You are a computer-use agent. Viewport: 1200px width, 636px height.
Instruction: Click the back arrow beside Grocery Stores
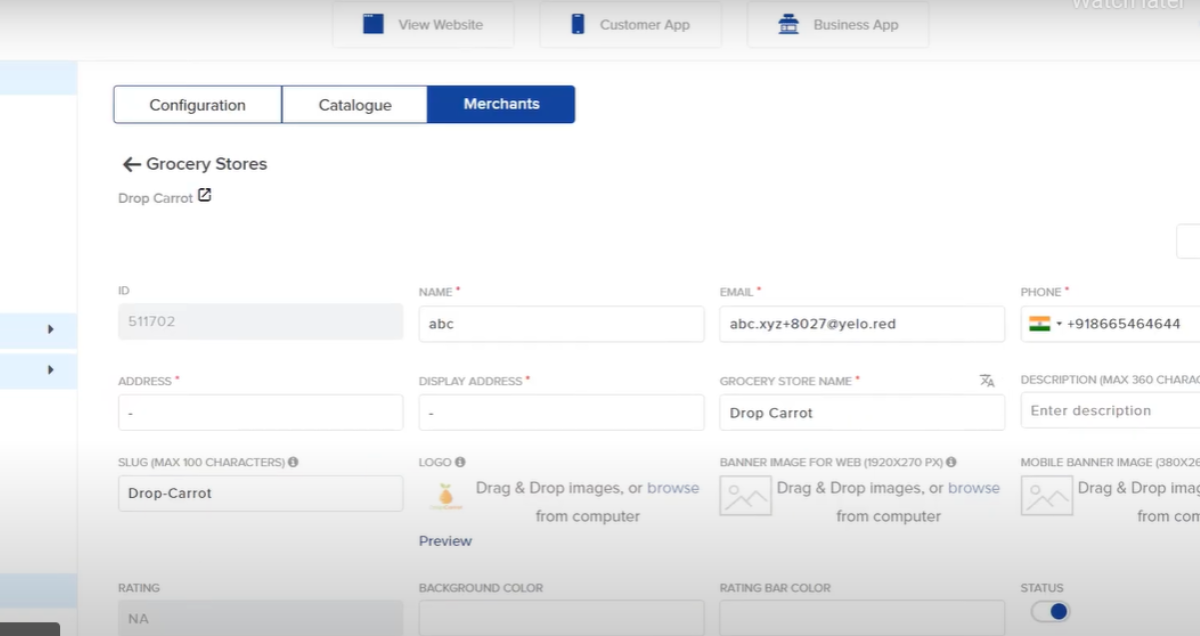[130, 163]
